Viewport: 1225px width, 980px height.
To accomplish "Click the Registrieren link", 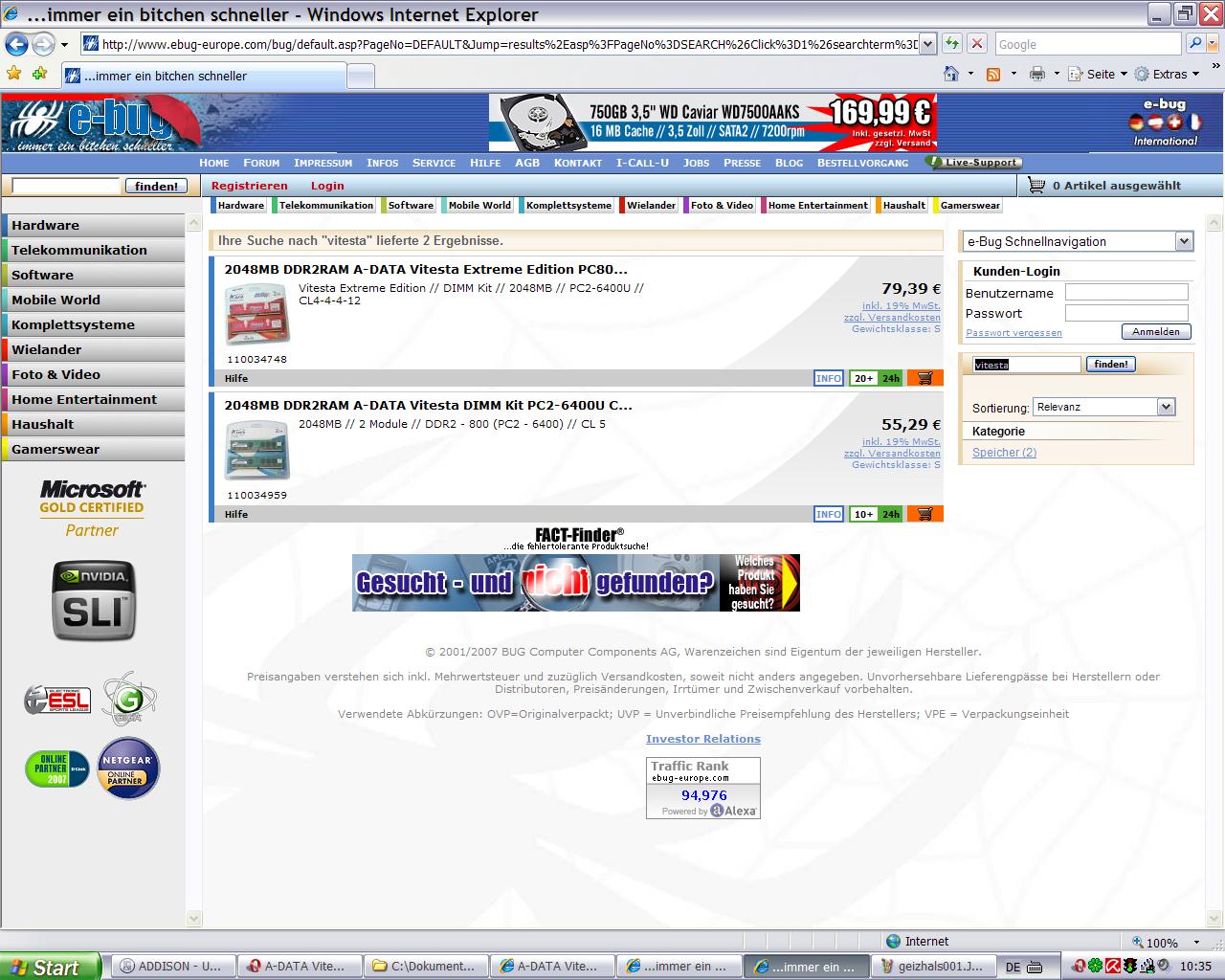I will tap(249, 186).
